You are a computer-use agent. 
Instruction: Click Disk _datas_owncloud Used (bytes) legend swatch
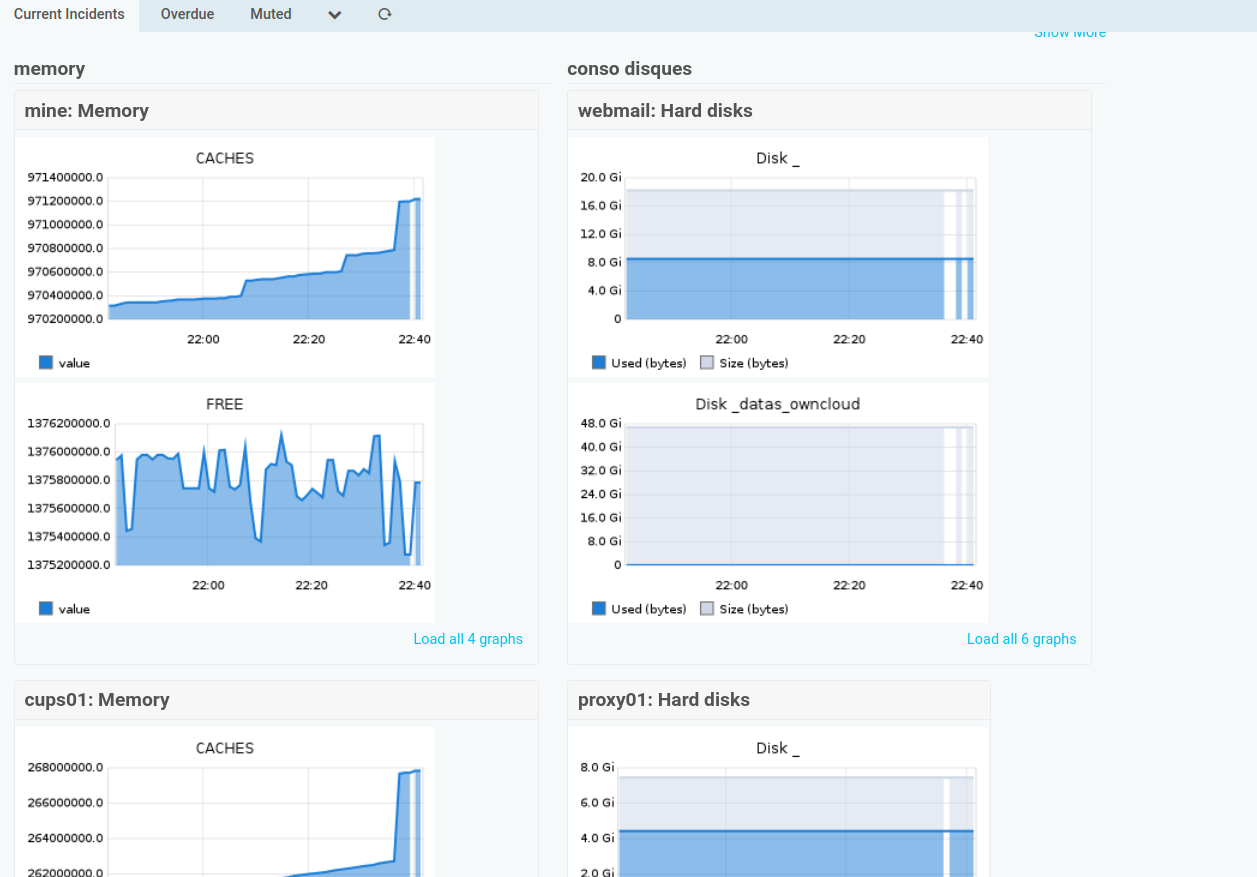(x=599, y=609)
